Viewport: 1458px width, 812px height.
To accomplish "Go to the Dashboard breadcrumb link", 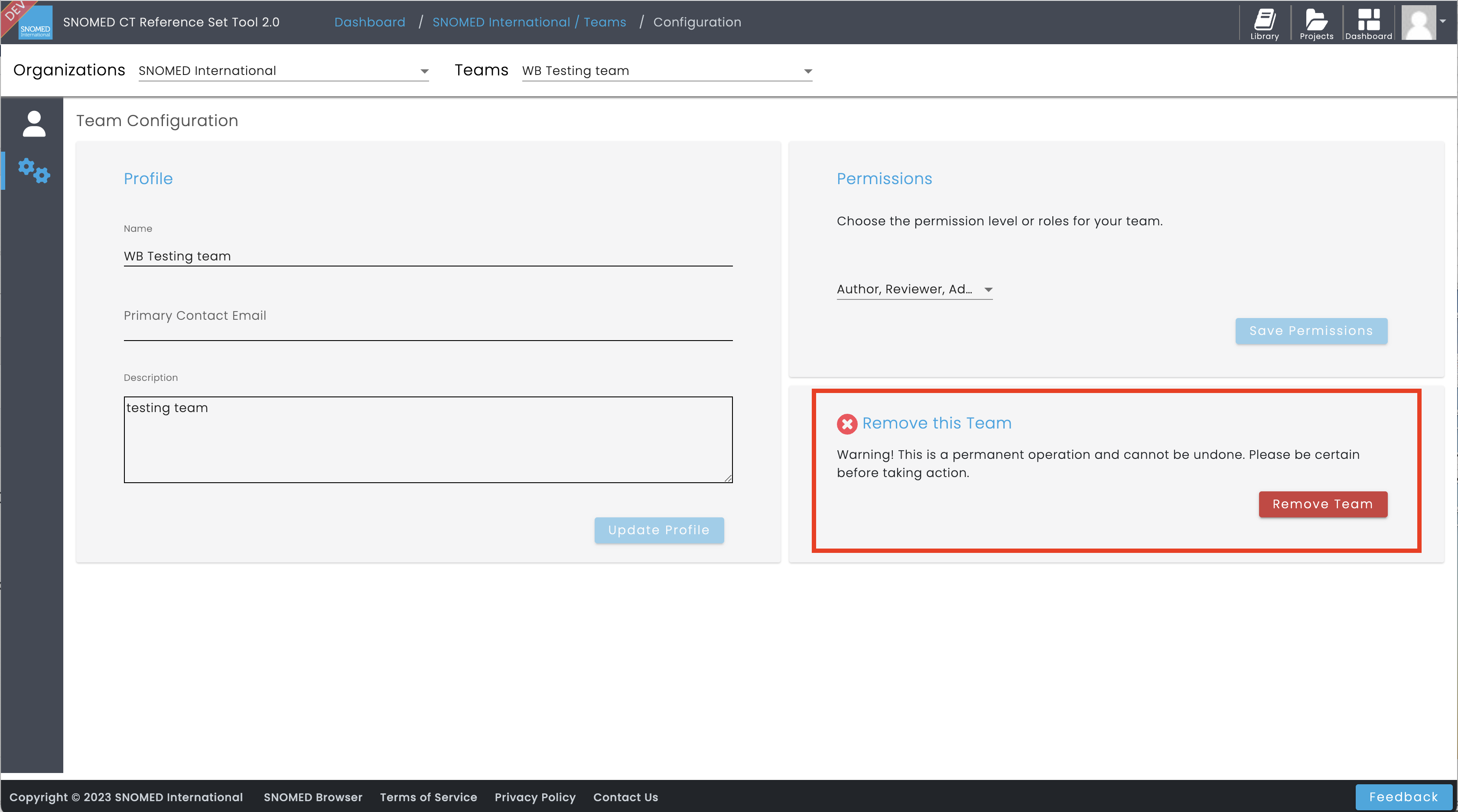I will pos(370,22).
